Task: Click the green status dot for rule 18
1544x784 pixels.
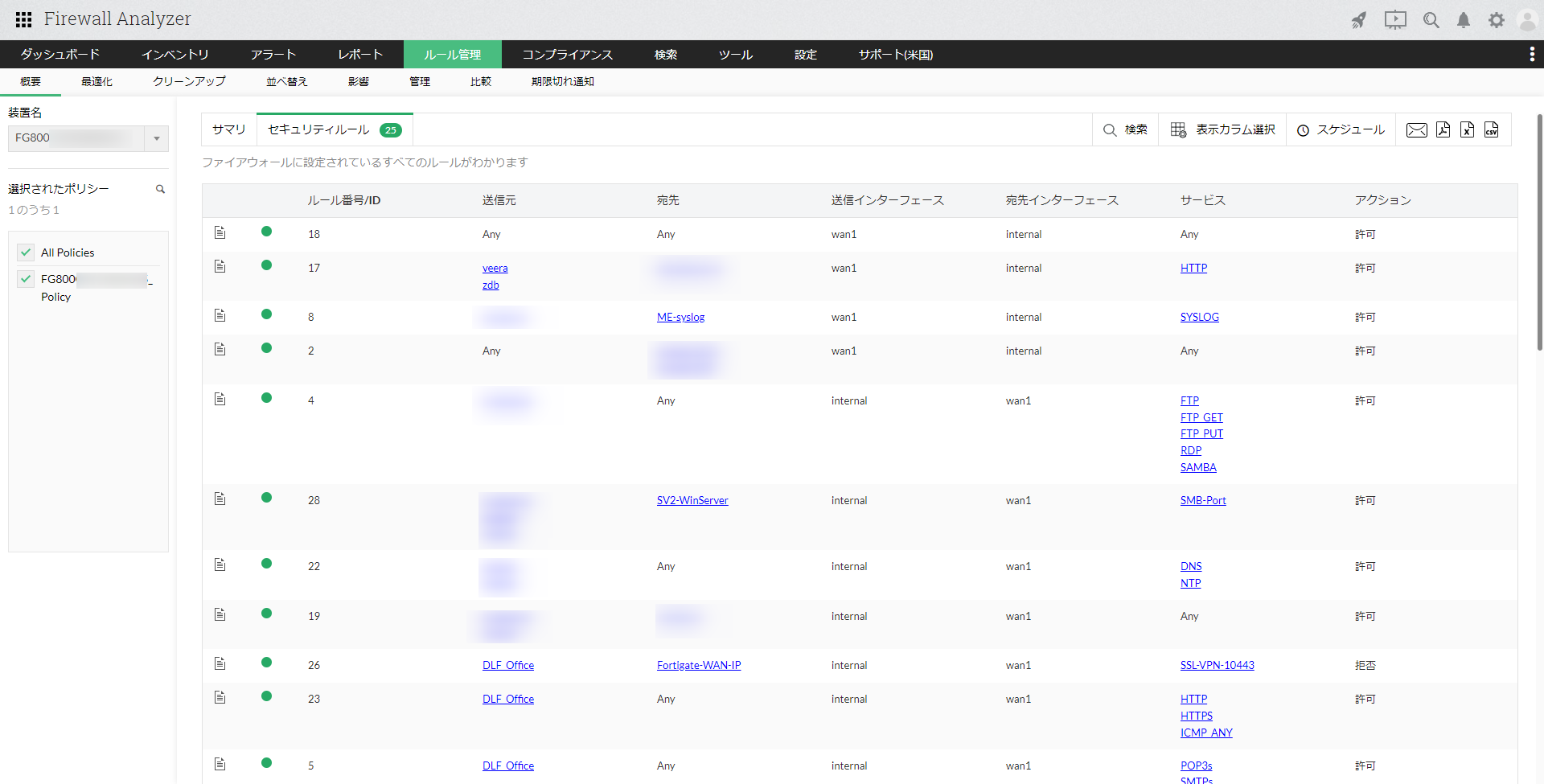Action: [x=266, y=232]
